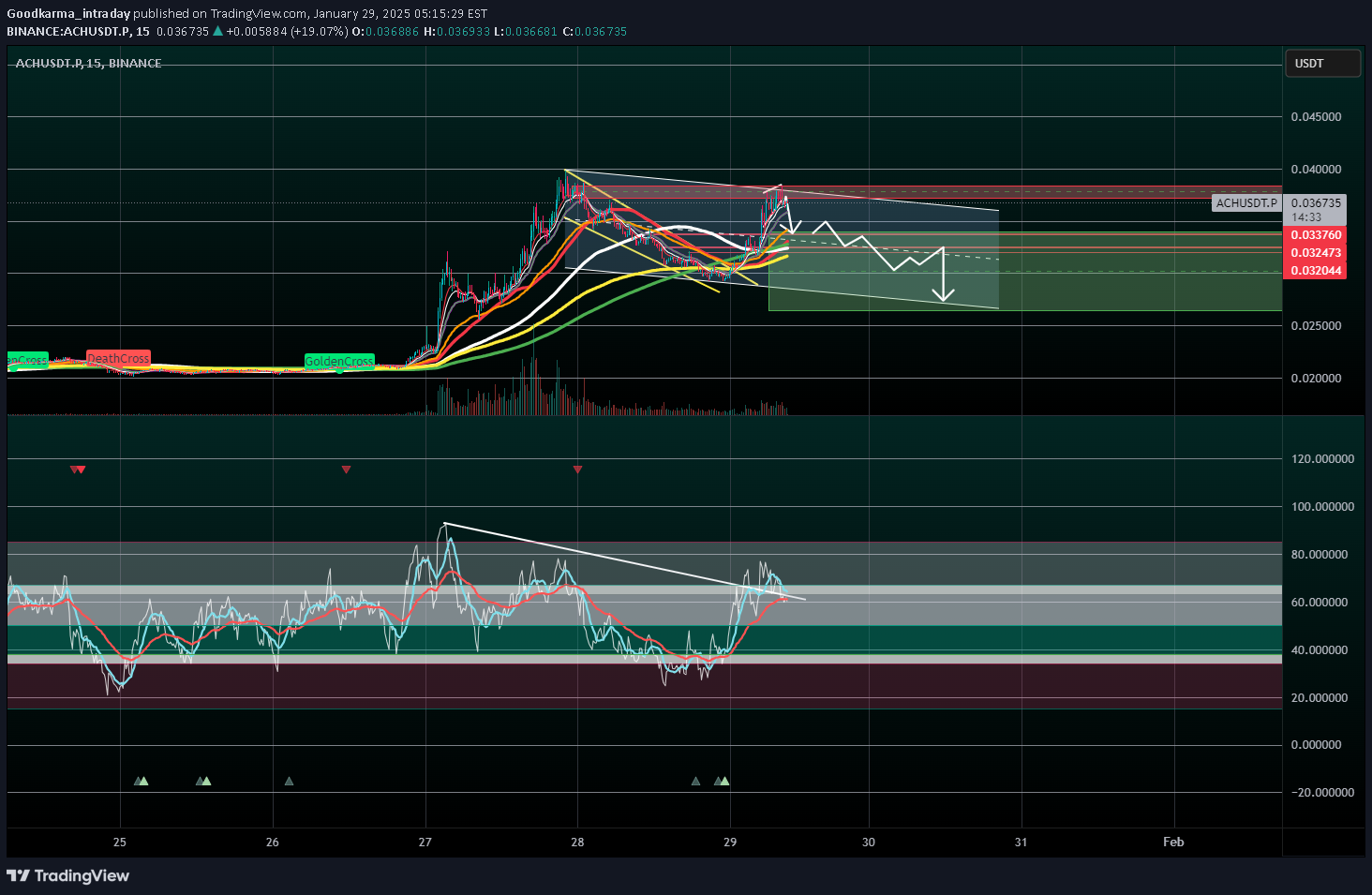Select the green GoldenCross signal label
Image resolution: width=1372 pixels, height=895 pixels.
coord(339,361)
